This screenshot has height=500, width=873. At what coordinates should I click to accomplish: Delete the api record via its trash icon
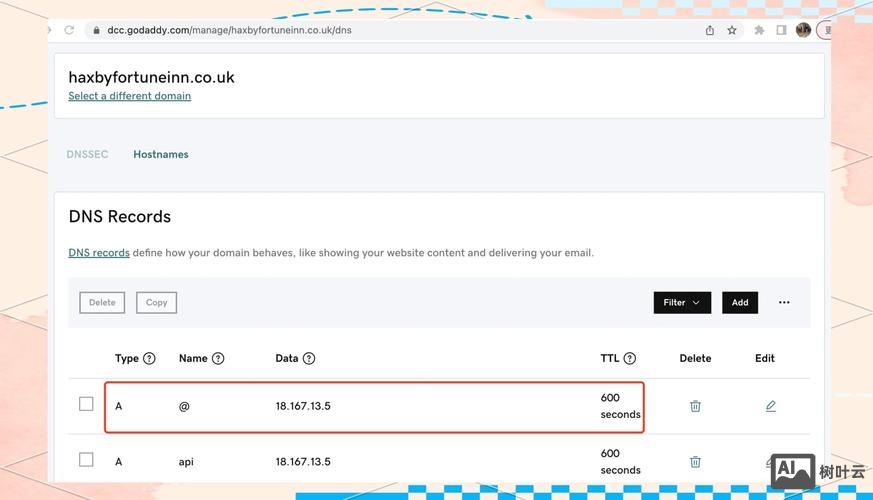pos(695,462)
